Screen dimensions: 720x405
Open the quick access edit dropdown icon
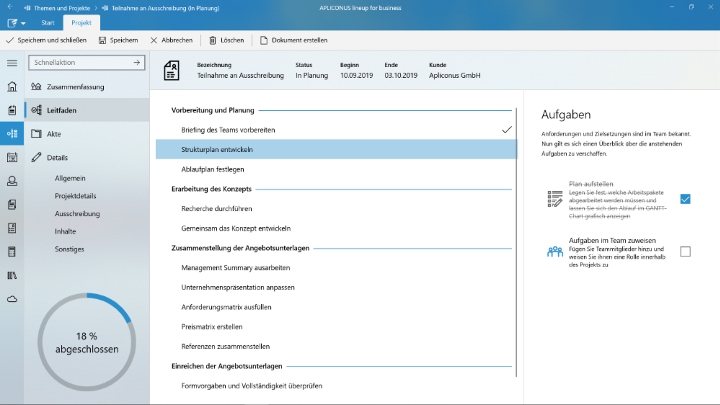click(x=16, y=23)
